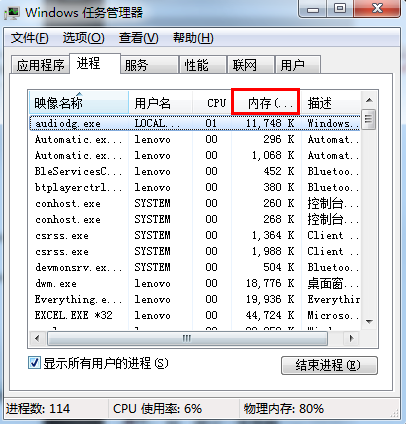Sort by 用户名 column header
The width and height of the screenshot is (406, 424).
pyautogui.click(x=161, y=103)
